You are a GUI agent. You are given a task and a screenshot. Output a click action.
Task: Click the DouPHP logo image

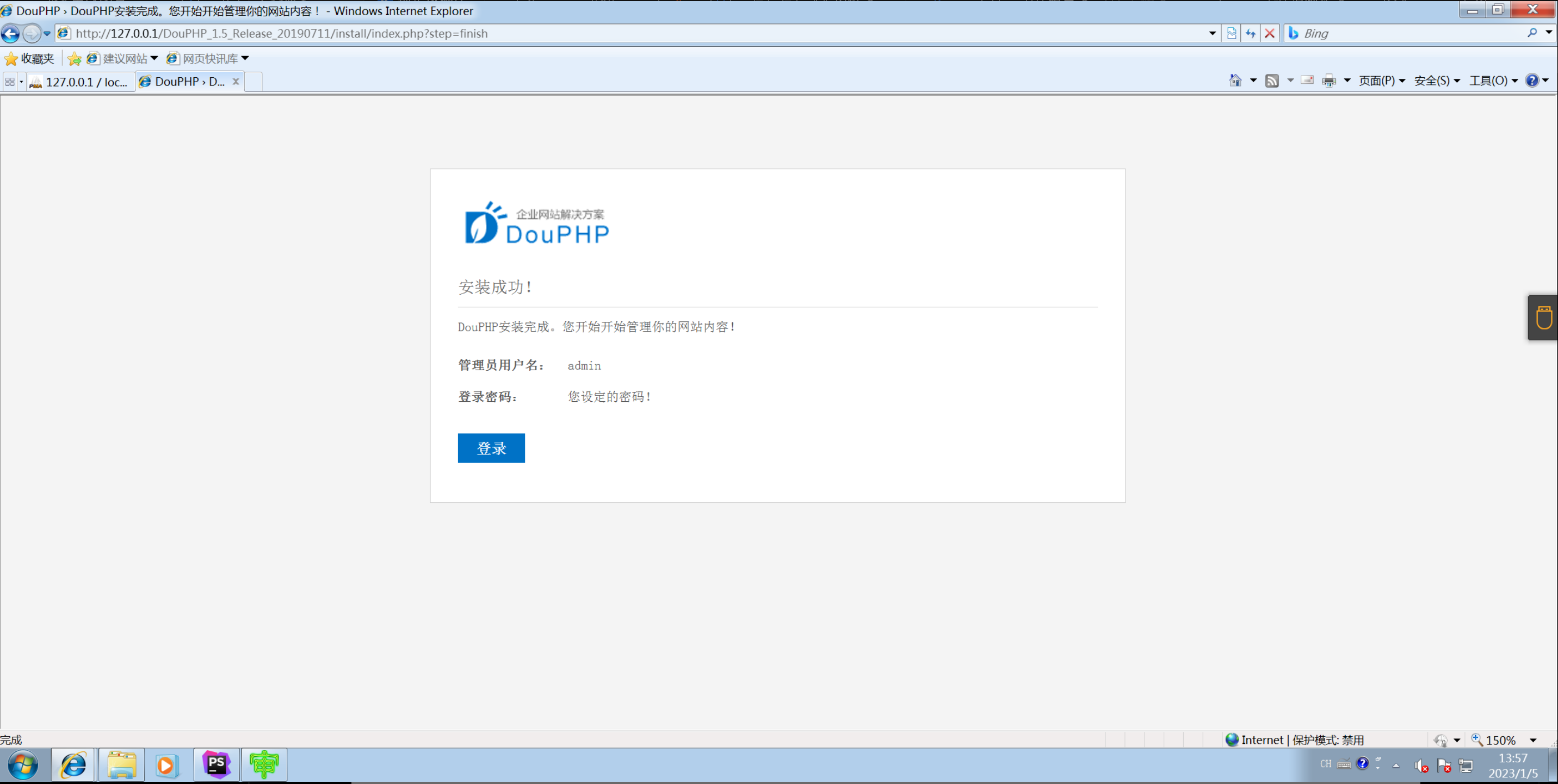[x=536, y=223]
